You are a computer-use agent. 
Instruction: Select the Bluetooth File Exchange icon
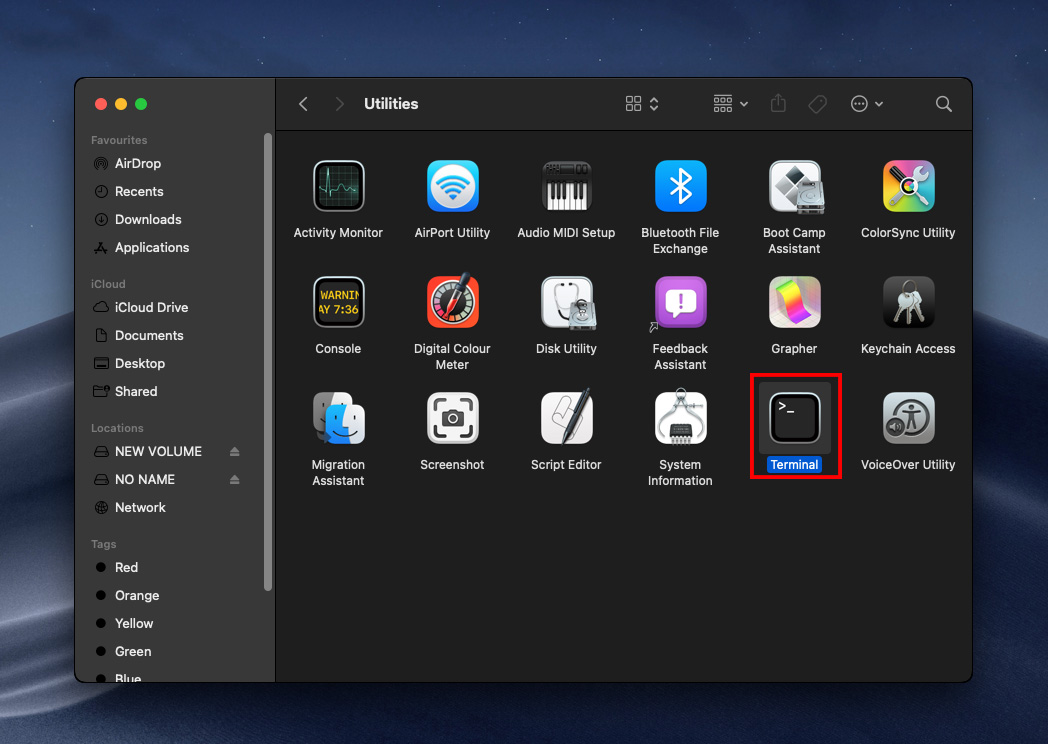click(680, 187)
